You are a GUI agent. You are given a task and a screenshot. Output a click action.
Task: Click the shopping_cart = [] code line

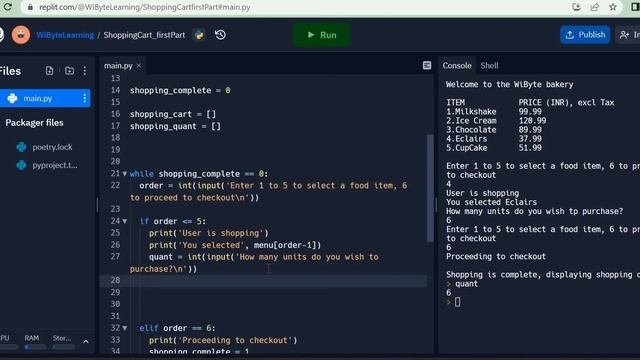pos(173,114)
